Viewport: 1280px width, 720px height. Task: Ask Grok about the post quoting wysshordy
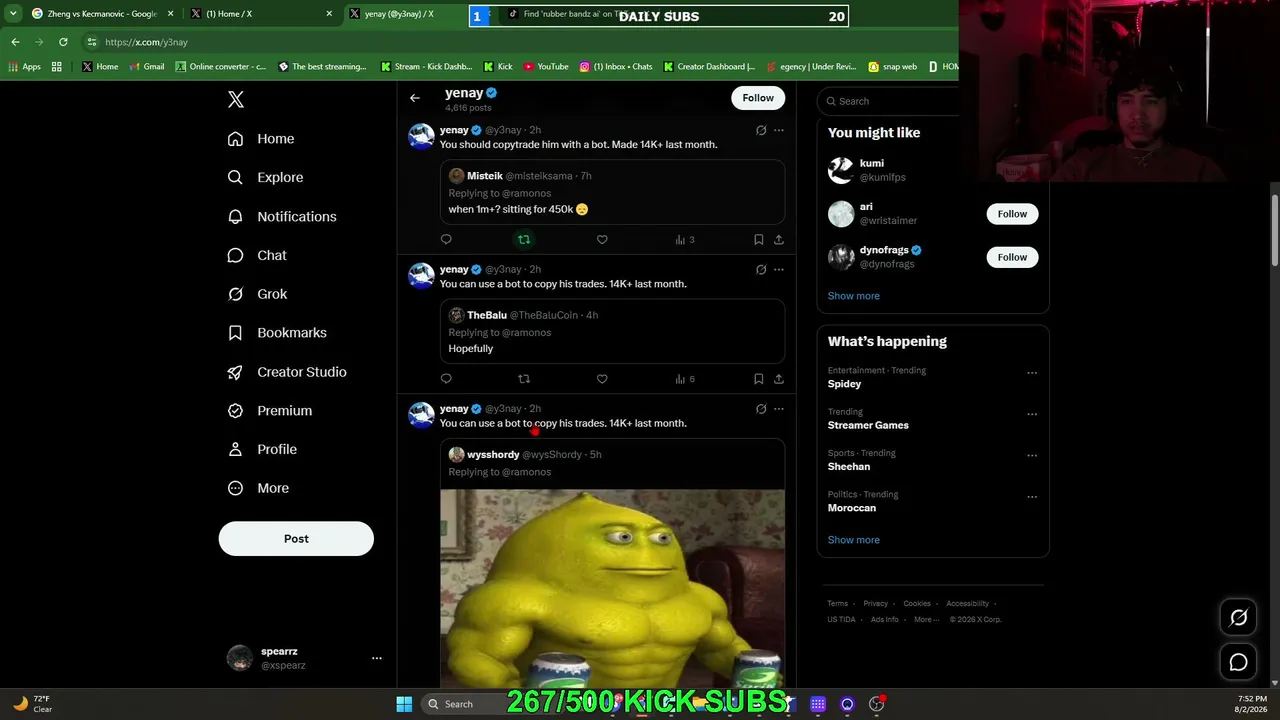[x=761, y=409]
